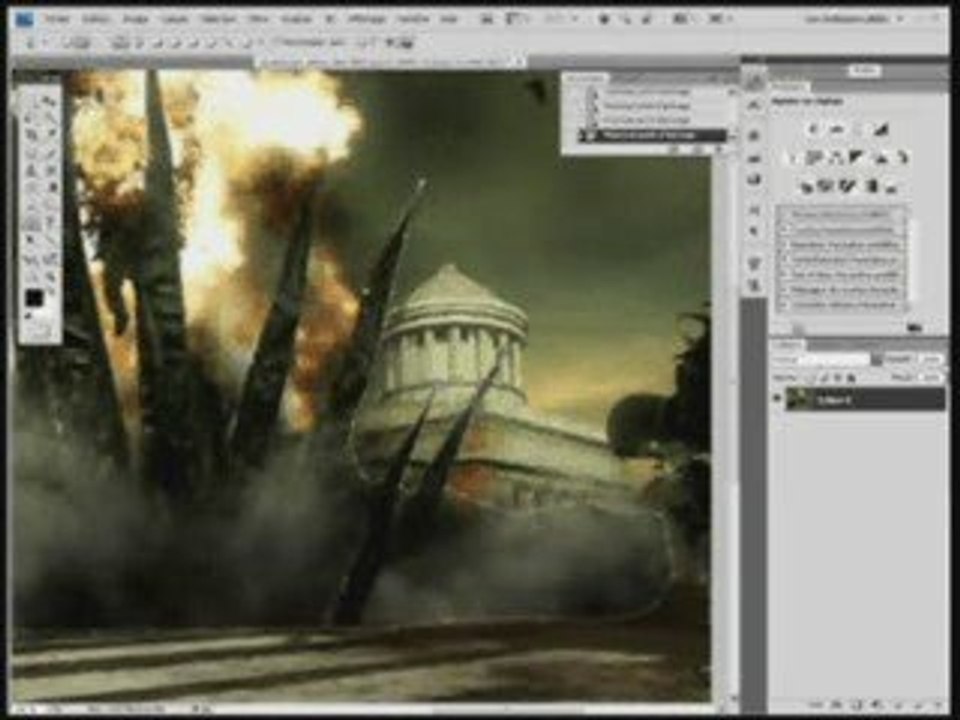The height and width of the screenshot is (720, 960).
Task: Hide the Calque 0 layer
Action: [778, 399]
